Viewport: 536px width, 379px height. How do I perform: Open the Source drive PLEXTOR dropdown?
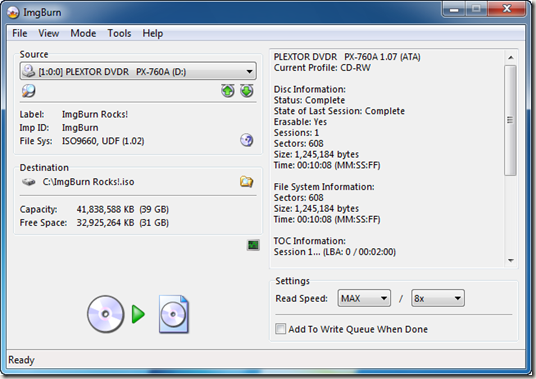pyautogui.click(x=138, y=71)
